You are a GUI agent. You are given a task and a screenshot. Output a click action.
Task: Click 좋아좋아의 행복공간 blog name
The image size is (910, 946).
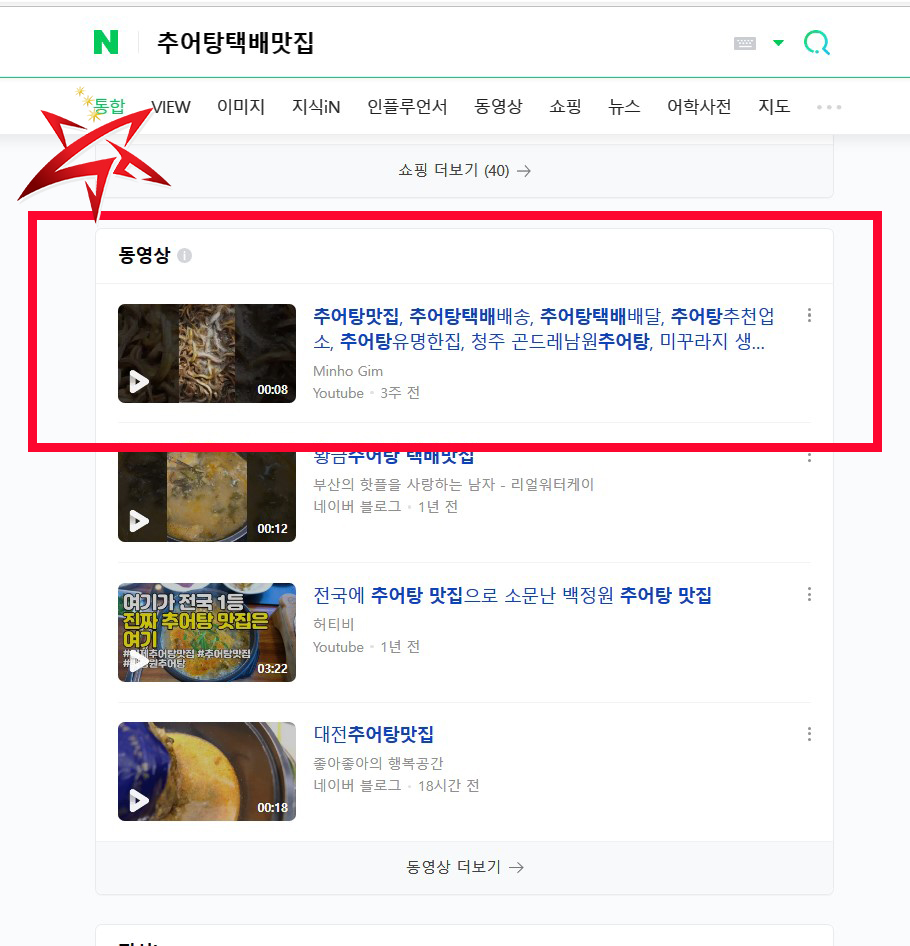378,763
